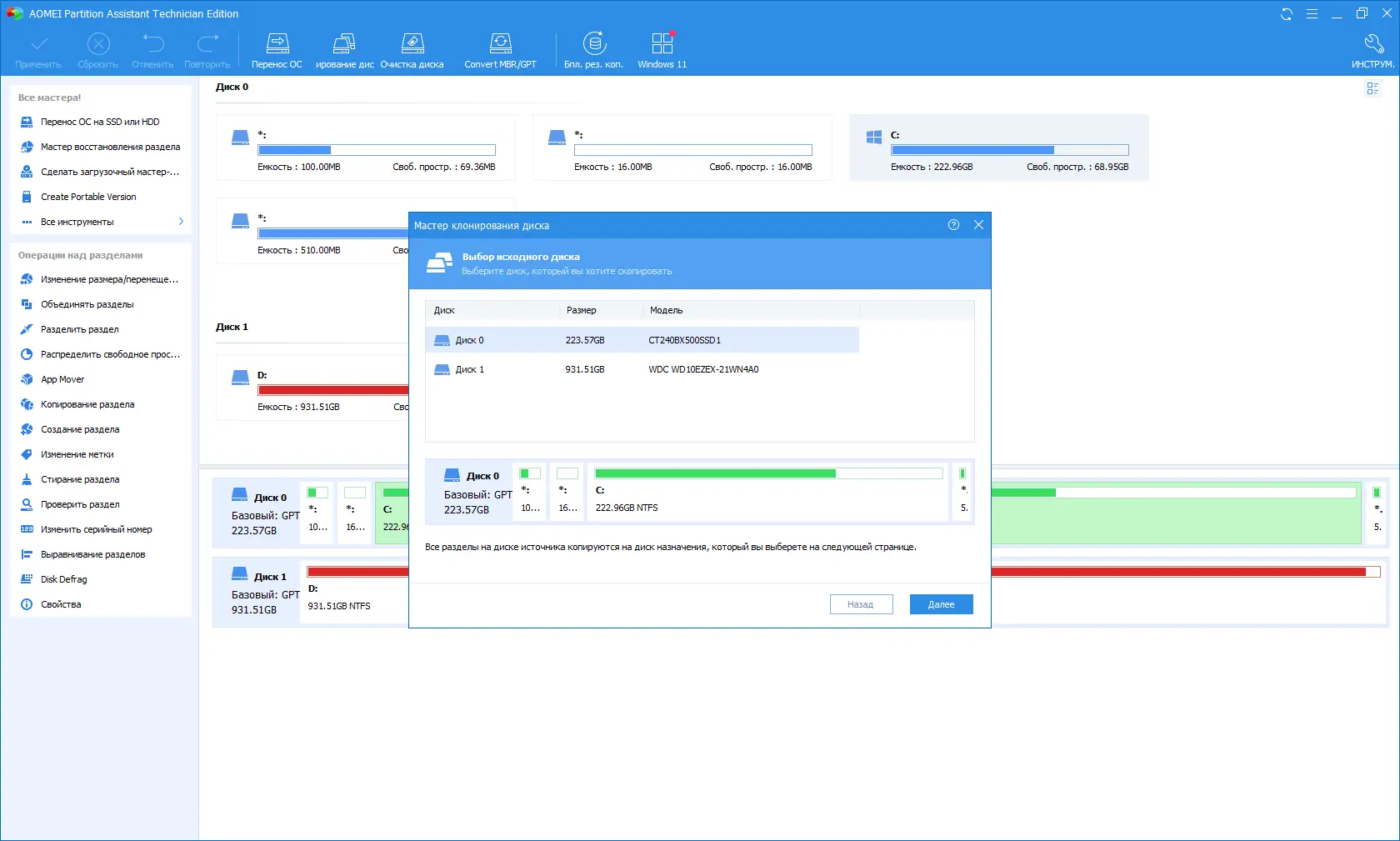Viewport: 1400px width, 841px height.
Task: Select Распределить свободное пространство operation
Action: pyautogui.click(x=100, y=354)
